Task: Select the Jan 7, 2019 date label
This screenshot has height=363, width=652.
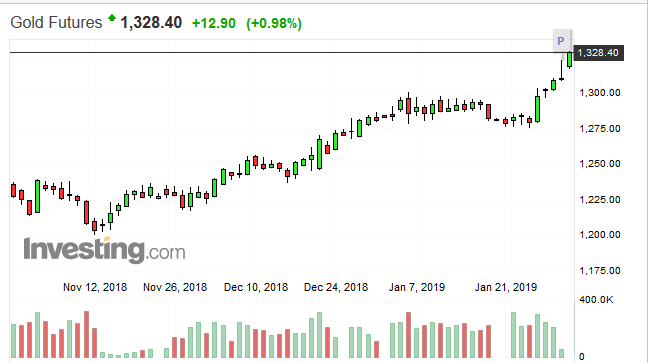Action: 417,287
